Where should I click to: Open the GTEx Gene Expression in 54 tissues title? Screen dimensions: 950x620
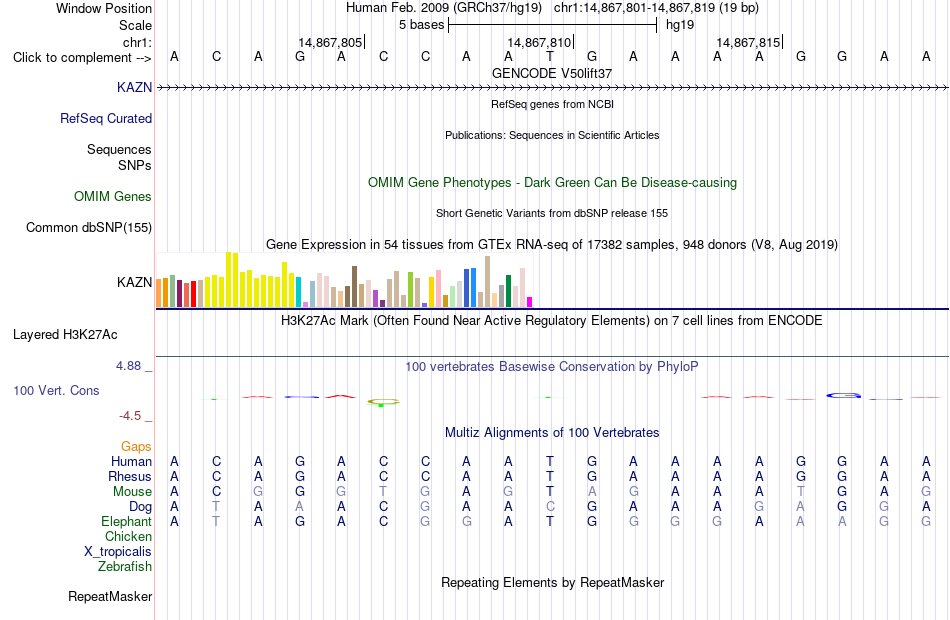tap(552, 244)
